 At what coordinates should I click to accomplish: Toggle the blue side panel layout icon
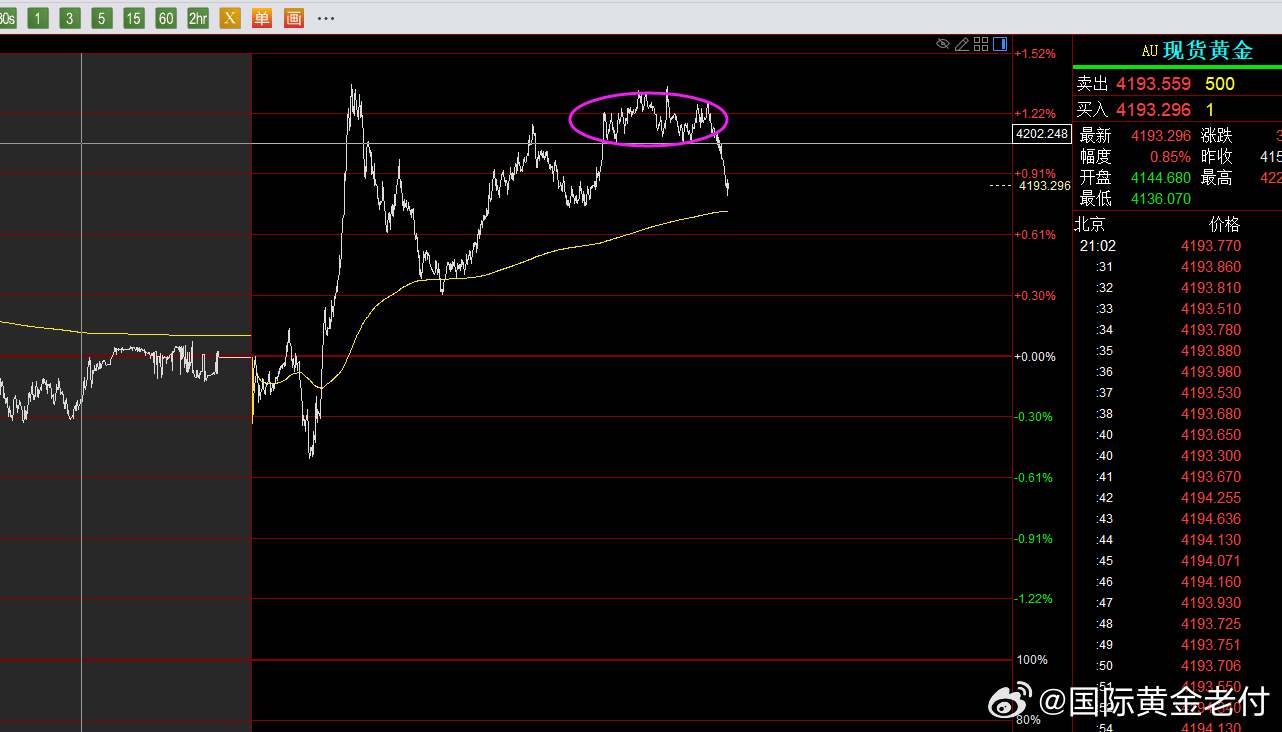click(x=1000, y=44)
